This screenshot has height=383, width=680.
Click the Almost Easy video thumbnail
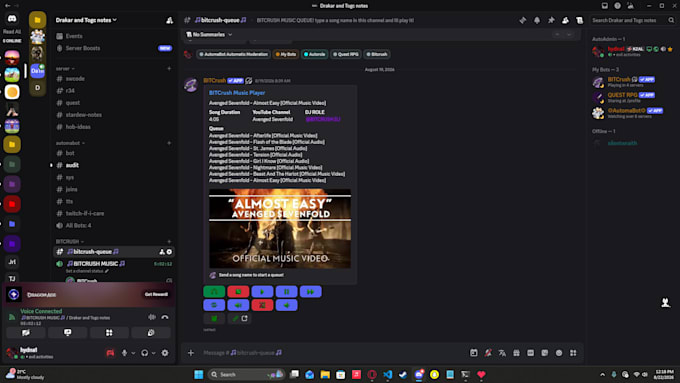coord(280,229)
